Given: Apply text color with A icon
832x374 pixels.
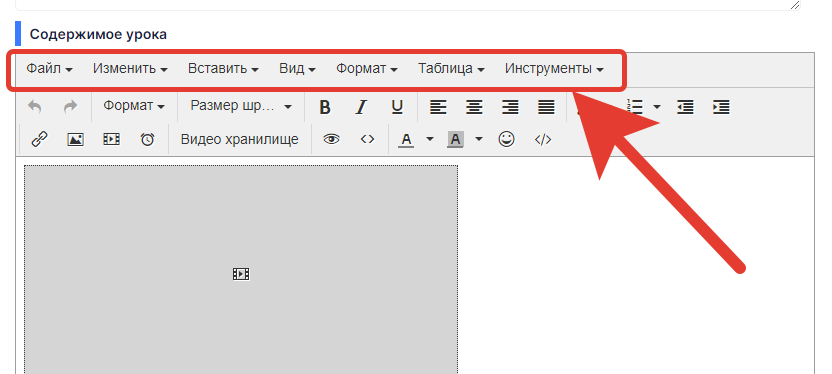Looking at the screenshot, I should coord(406,140).
